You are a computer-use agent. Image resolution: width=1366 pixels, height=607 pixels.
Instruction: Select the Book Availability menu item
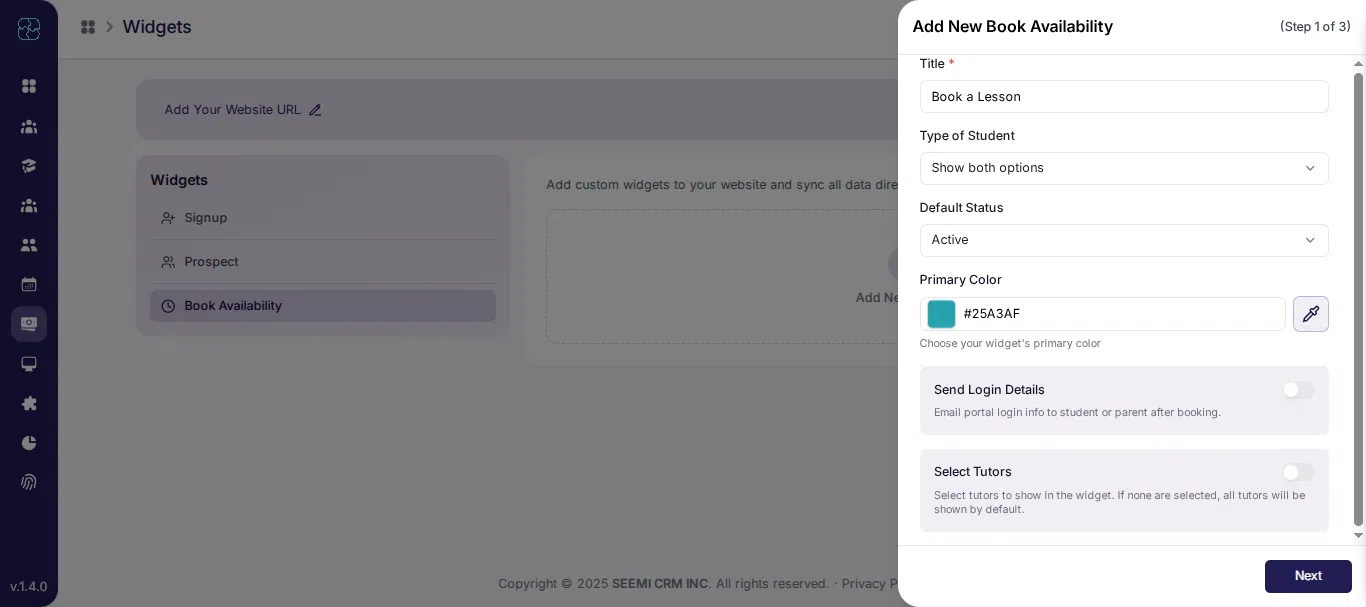323,306
